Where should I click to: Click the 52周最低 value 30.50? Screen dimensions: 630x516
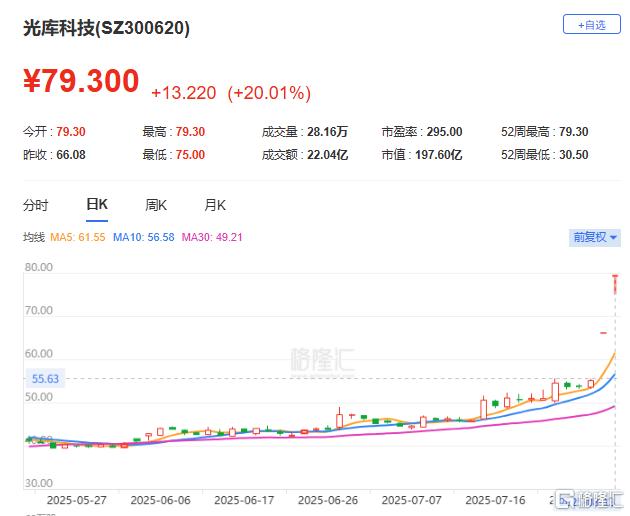point(573,155)
